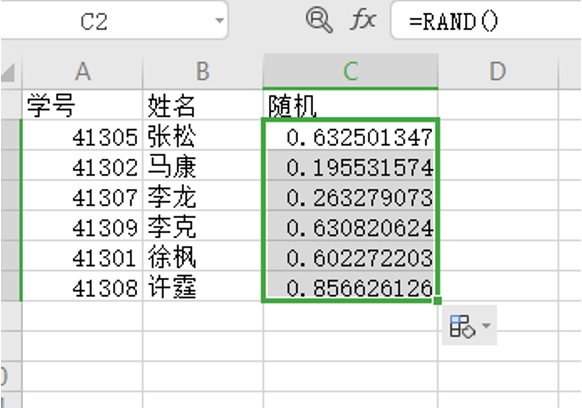Select the cell with 0.632501347
Viewport: 582px width, 408px height.
[351, 135]
